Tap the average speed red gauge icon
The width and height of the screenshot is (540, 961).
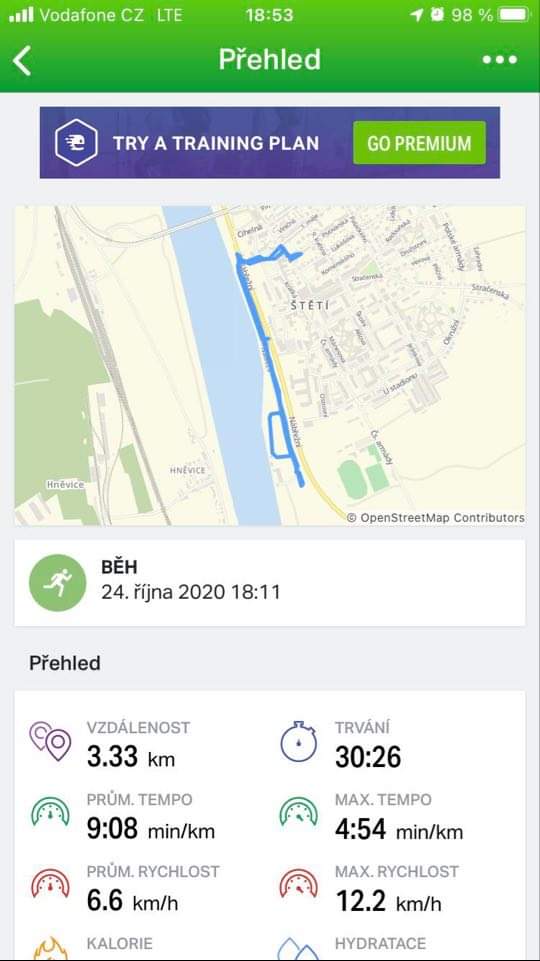(x=50, y=884)
